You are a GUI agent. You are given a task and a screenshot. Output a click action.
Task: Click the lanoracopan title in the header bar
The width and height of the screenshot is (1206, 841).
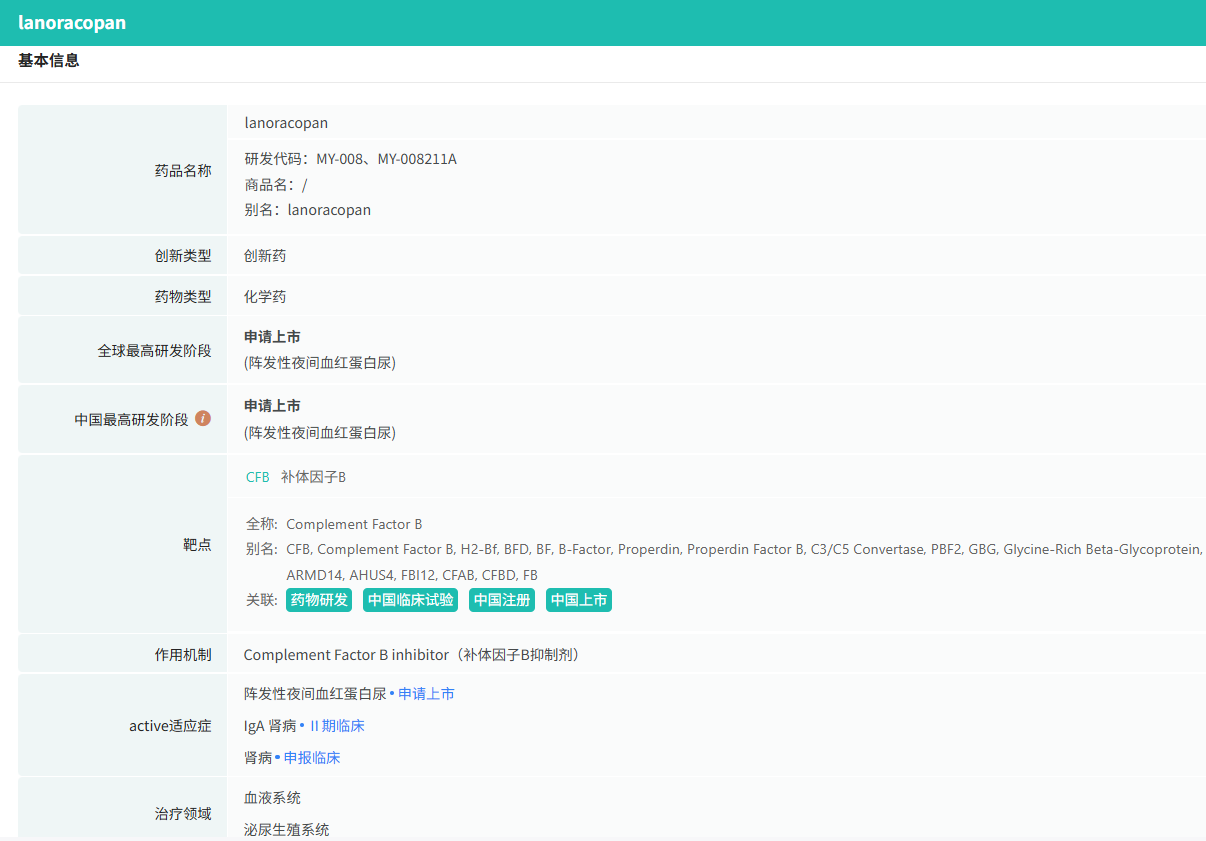(72, 22)
